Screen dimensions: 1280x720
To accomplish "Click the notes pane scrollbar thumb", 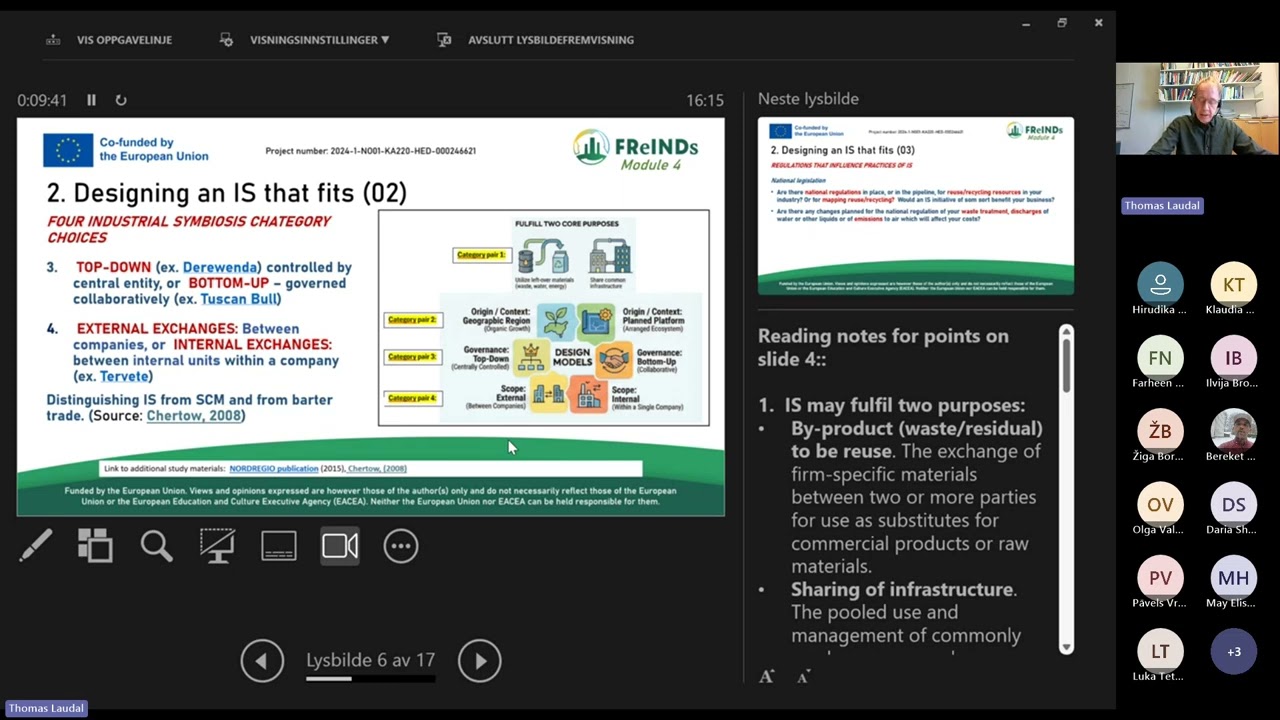I will 1066,365.
